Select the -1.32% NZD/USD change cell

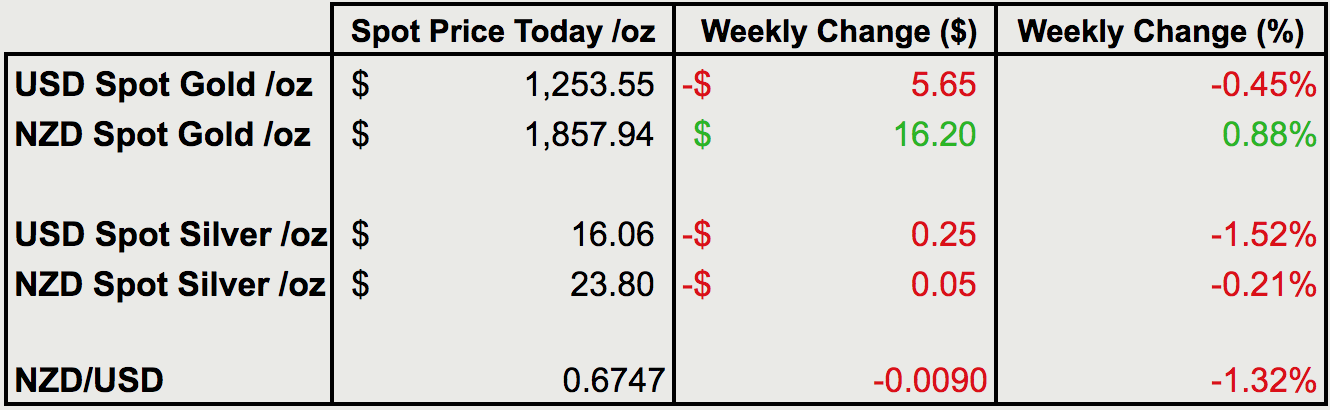[x=1262, y=380]
